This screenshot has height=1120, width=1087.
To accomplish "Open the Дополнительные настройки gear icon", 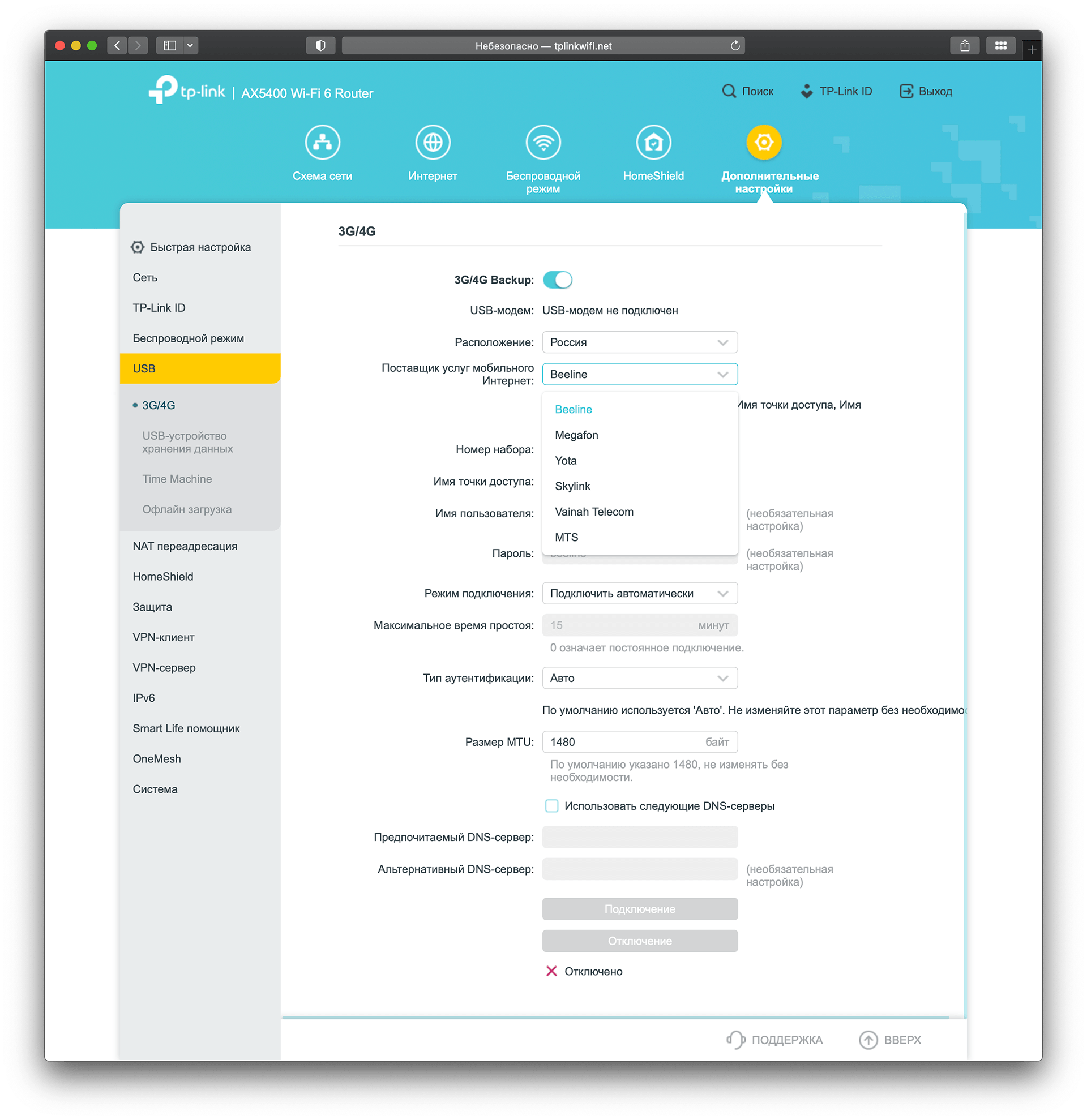I will tap(764, 142).
